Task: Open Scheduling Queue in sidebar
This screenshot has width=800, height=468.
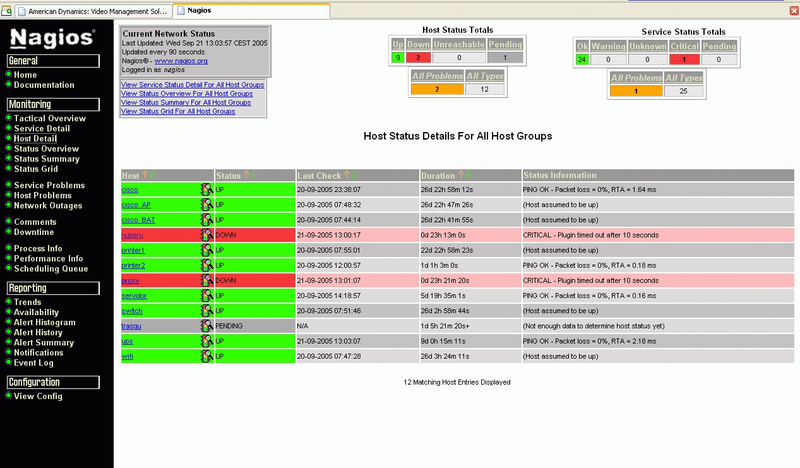Action: point(51,269)
